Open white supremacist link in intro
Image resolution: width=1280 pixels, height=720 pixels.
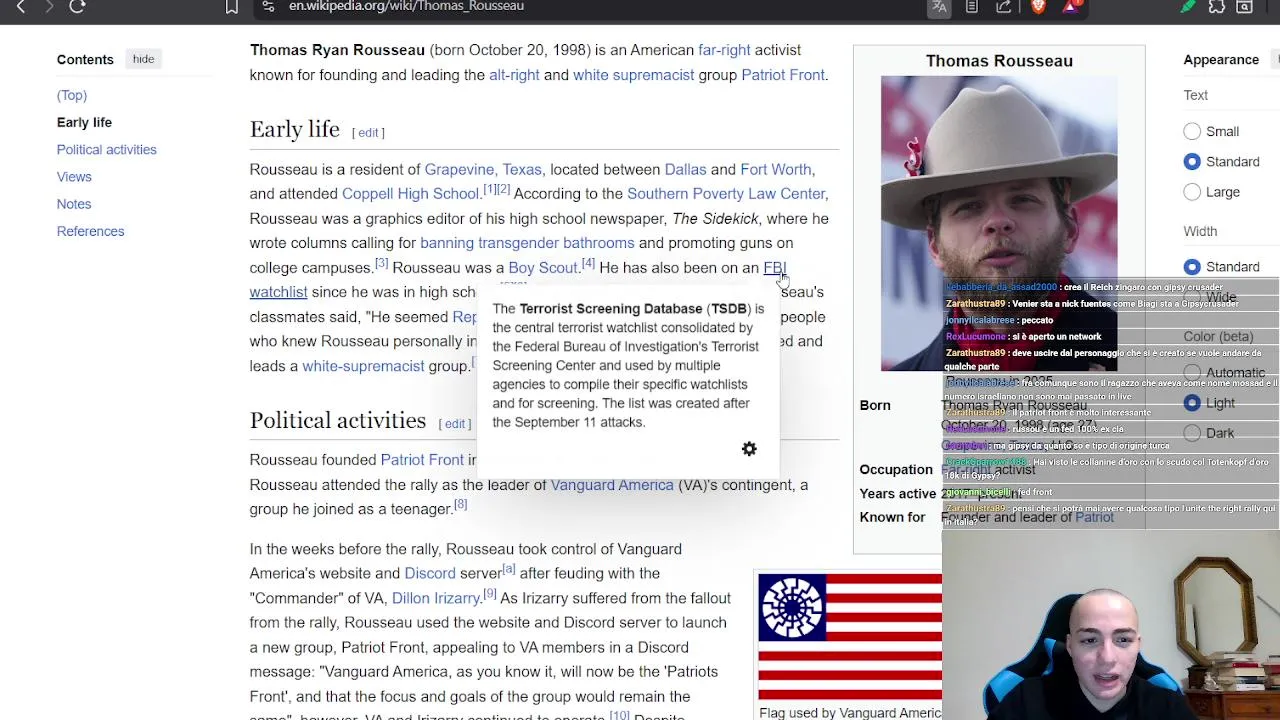click(633, 75)
